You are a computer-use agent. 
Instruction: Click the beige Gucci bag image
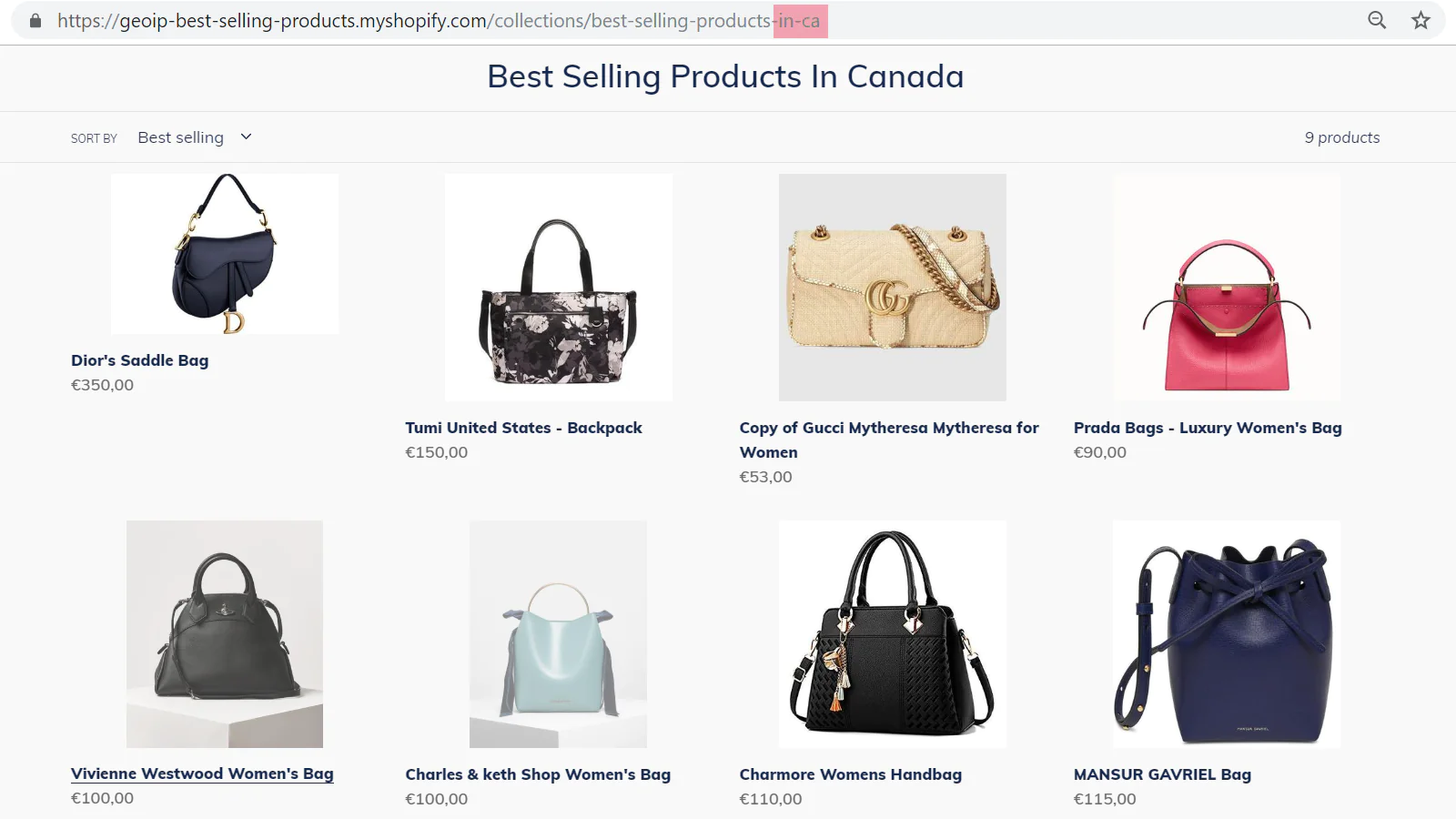(893, 288)
